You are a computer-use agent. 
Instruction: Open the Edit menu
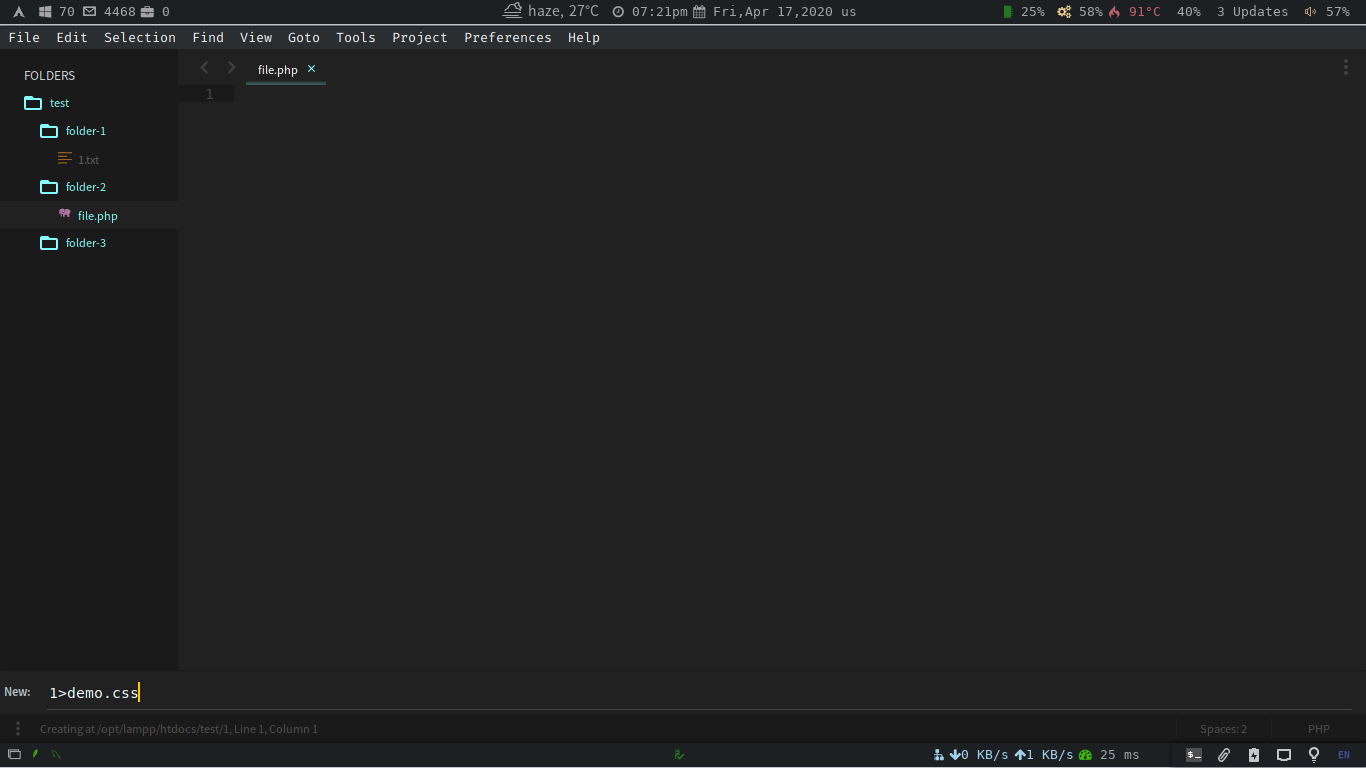tap(72, 37)
